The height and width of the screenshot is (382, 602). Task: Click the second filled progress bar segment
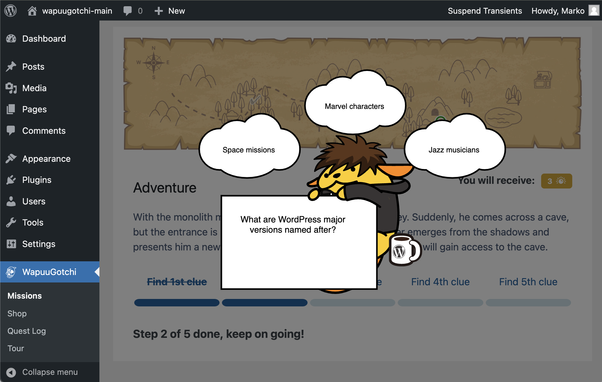pyautogui.click(x=265, y=303)
